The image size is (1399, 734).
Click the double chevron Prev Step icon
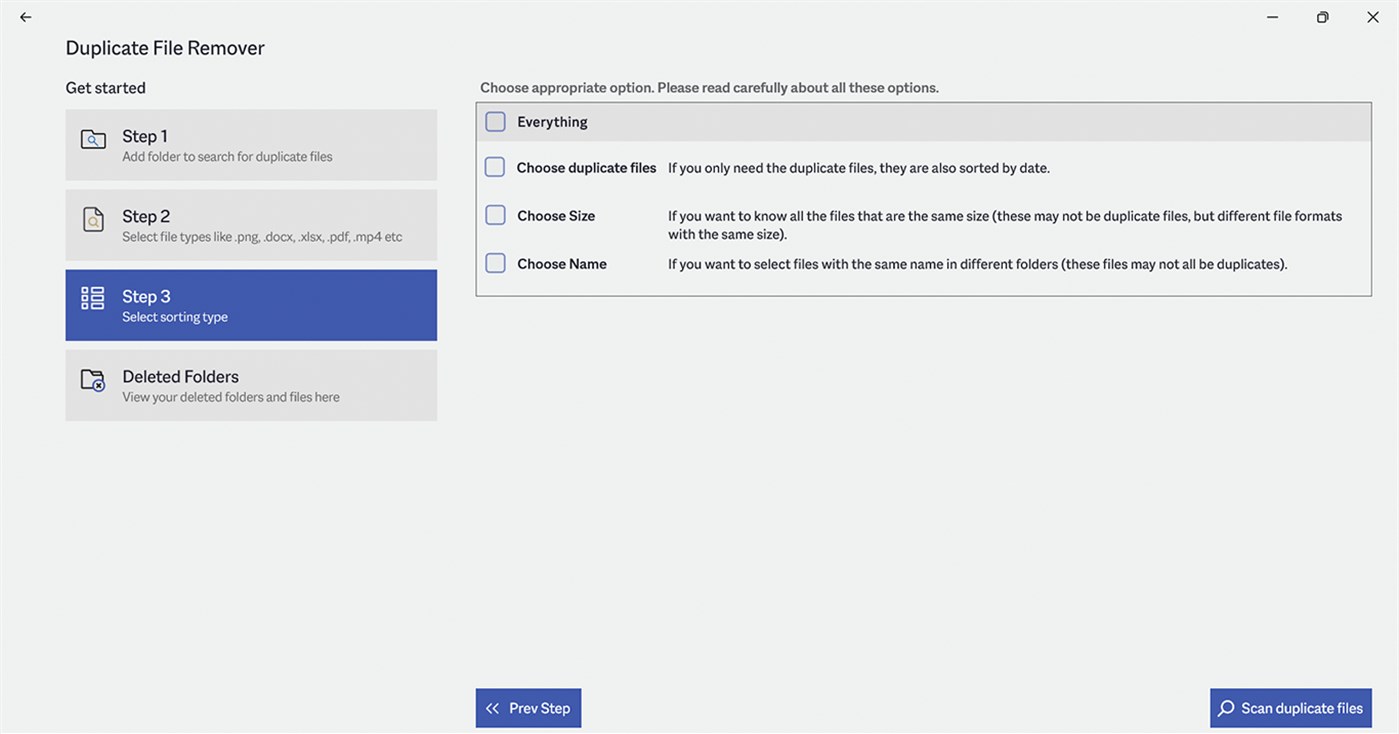(492, 708)
